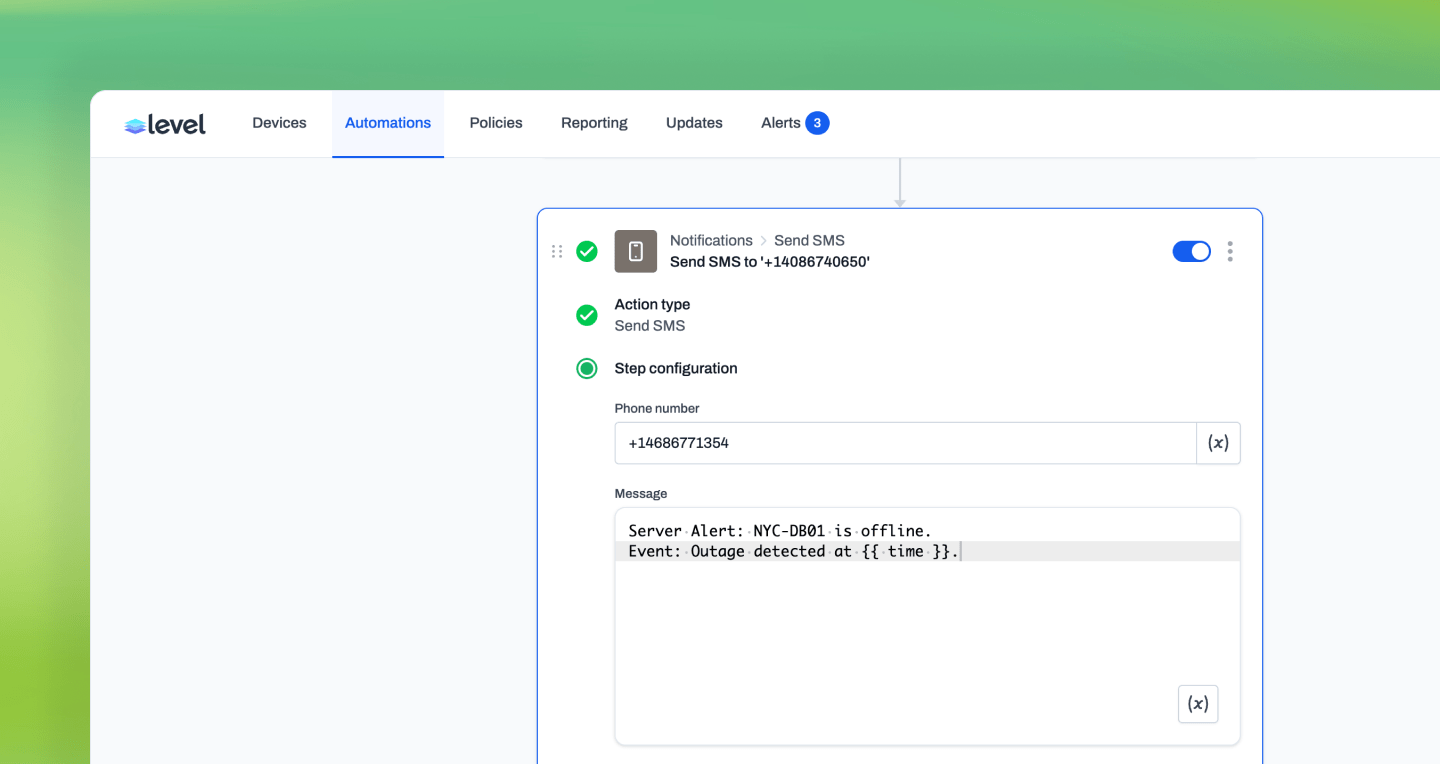Viewport: 1440px width, 764px height.
Task: Click the Send SMS phone icon
Action: [636, 251]
